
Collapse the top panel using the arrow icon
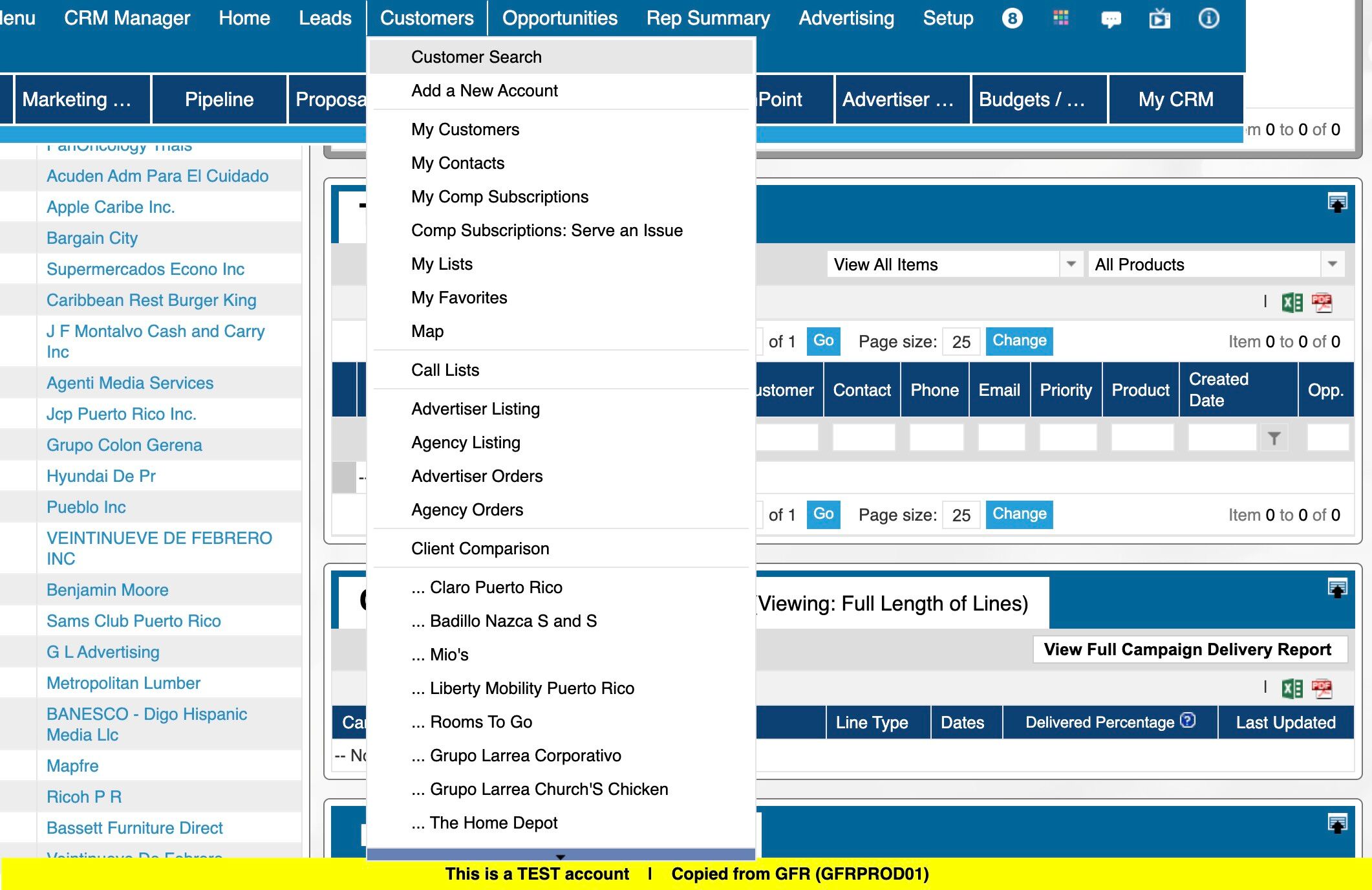(x=1337, y=203)
